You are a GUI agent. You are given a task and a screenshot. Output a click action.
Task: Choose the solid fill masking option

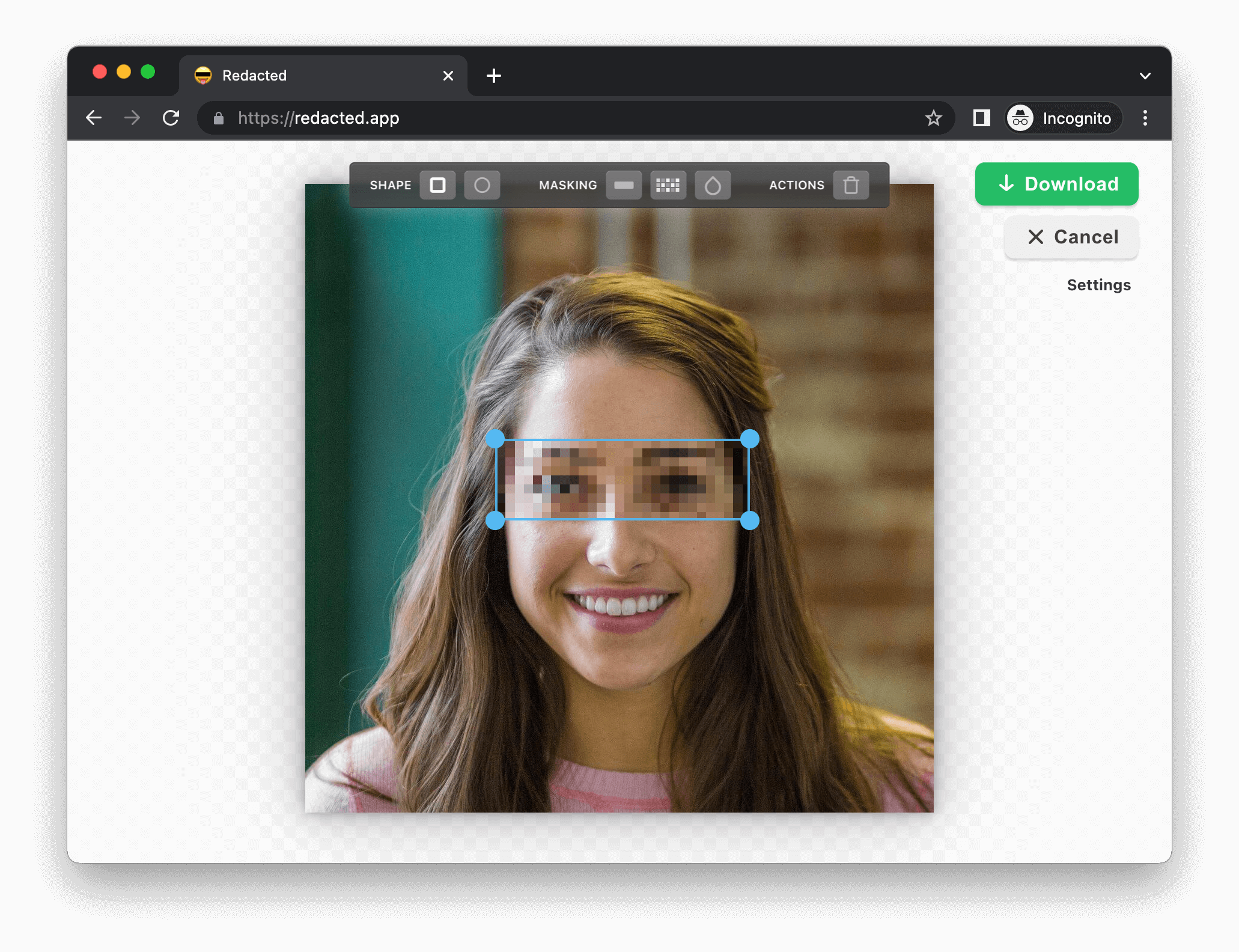(x=624, y=185)
